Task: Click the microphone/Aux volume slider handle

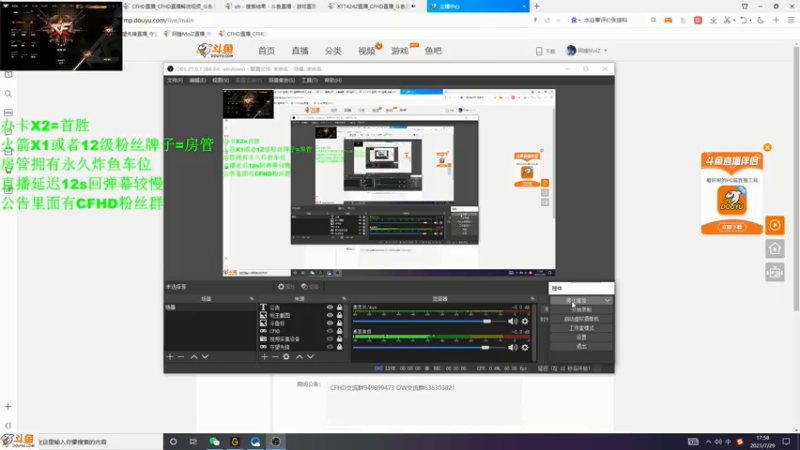Action: (487, 321)
